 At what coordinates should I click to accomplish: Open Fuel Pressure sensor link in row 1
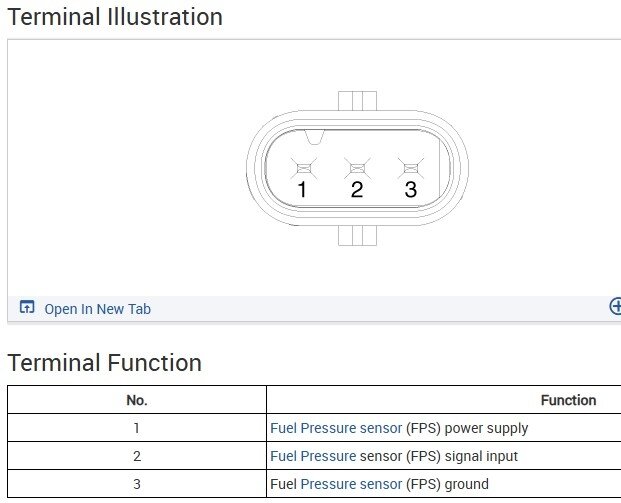[x=336, y=428]
